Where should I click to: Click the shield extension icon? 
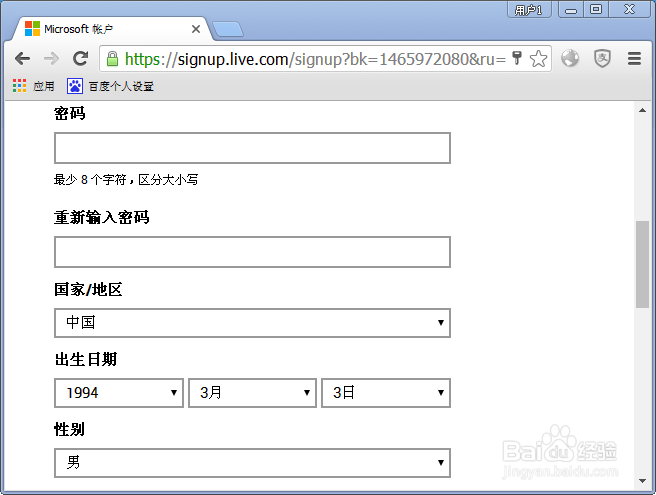602,58
